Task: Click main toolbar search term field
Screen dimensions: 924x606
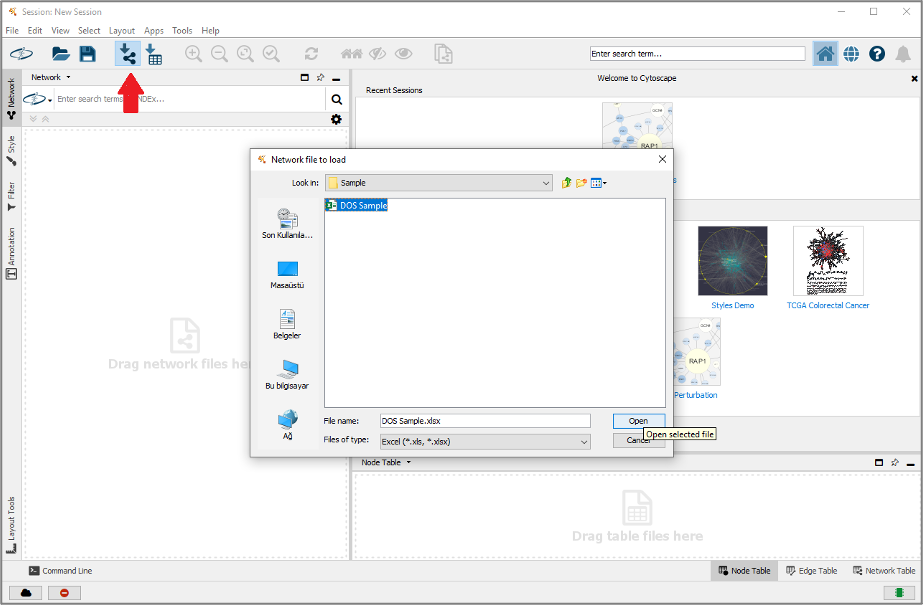Action: click(x=697, y=54)
